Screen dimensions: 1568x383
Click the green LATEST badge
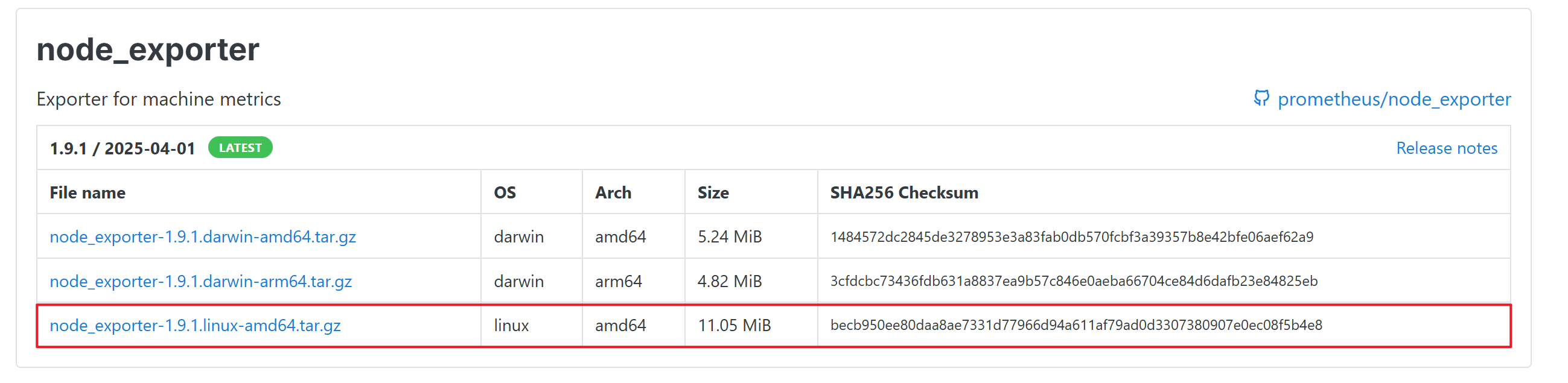(x=240, y=147)
